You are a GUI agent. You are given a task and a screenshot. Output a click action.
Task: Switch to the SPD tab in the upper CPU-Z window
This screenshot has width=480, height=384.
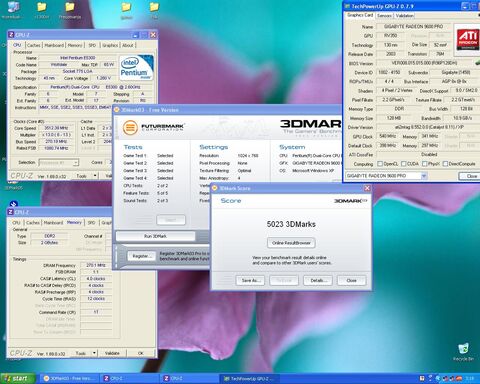(92, 45)
